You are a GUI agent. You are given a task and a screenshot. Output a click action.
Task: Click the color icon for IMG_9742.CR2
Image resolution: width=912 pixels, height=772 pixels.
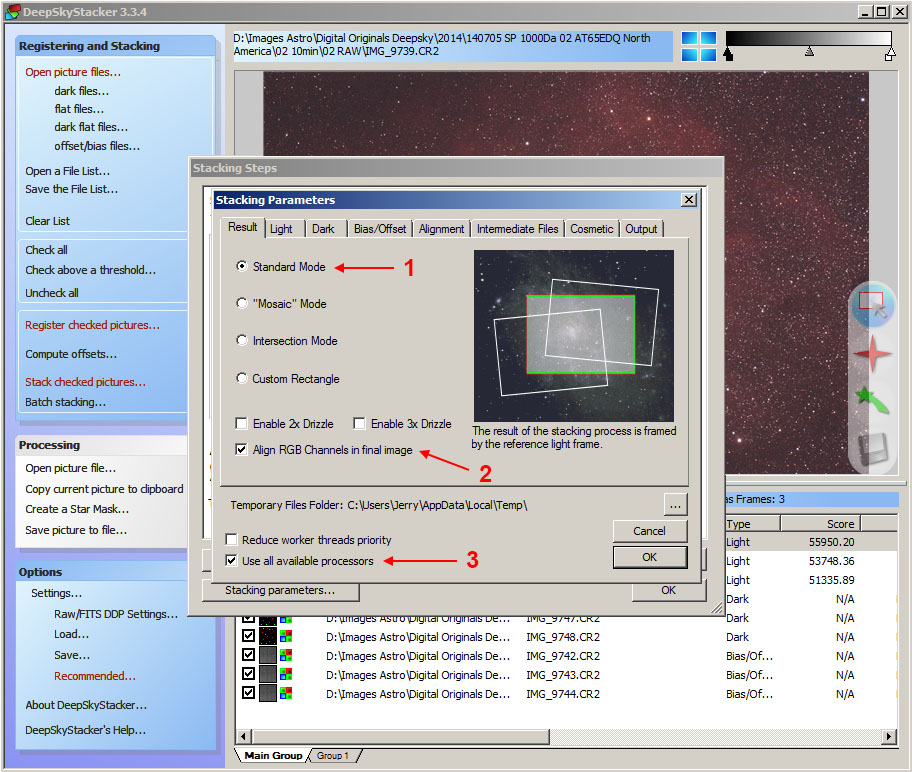[x=286, y=655]
